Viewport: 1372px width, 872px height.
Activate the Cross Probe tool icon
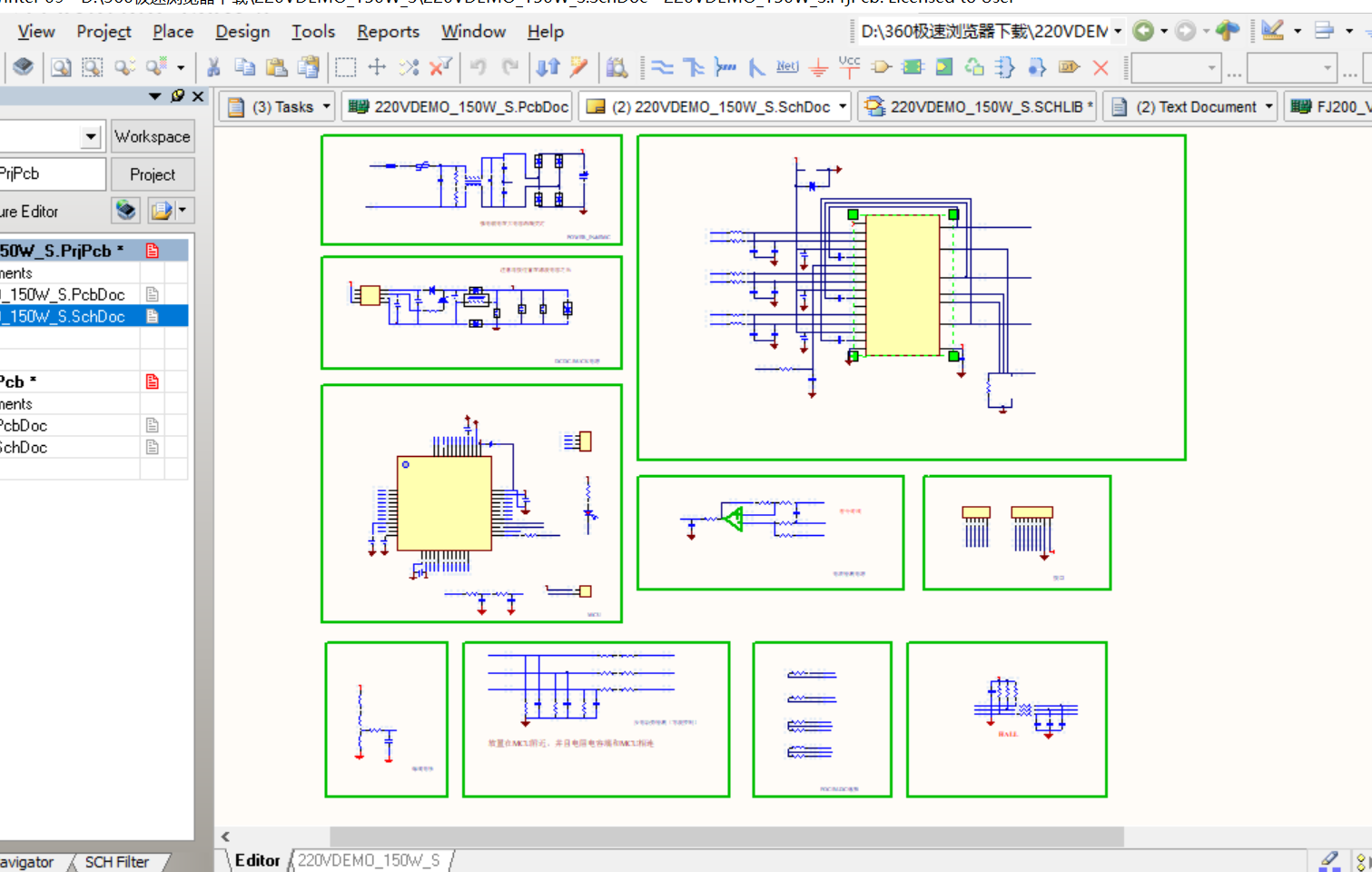(x=578, y=66)
